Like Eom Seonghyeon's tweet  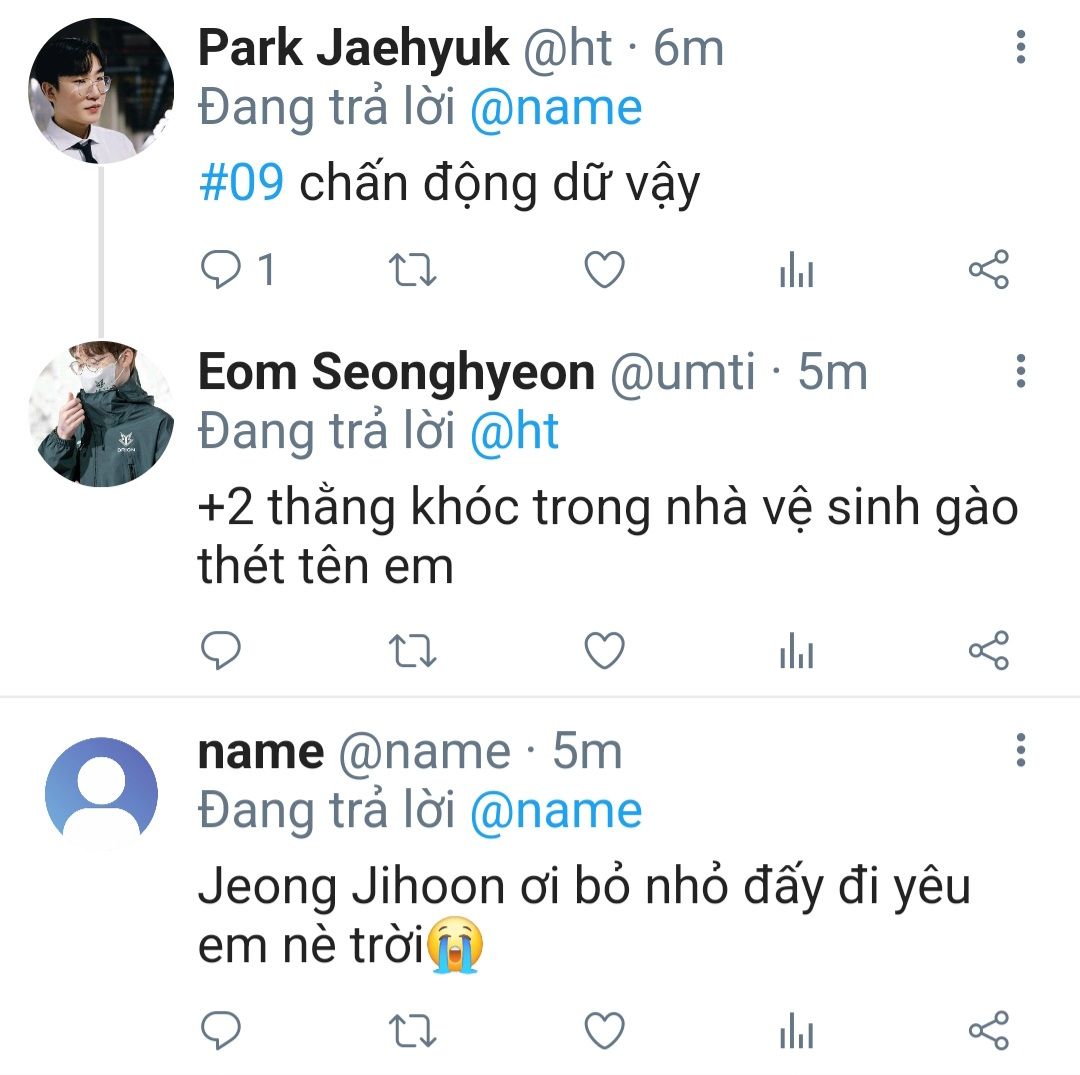click(604, 652)
